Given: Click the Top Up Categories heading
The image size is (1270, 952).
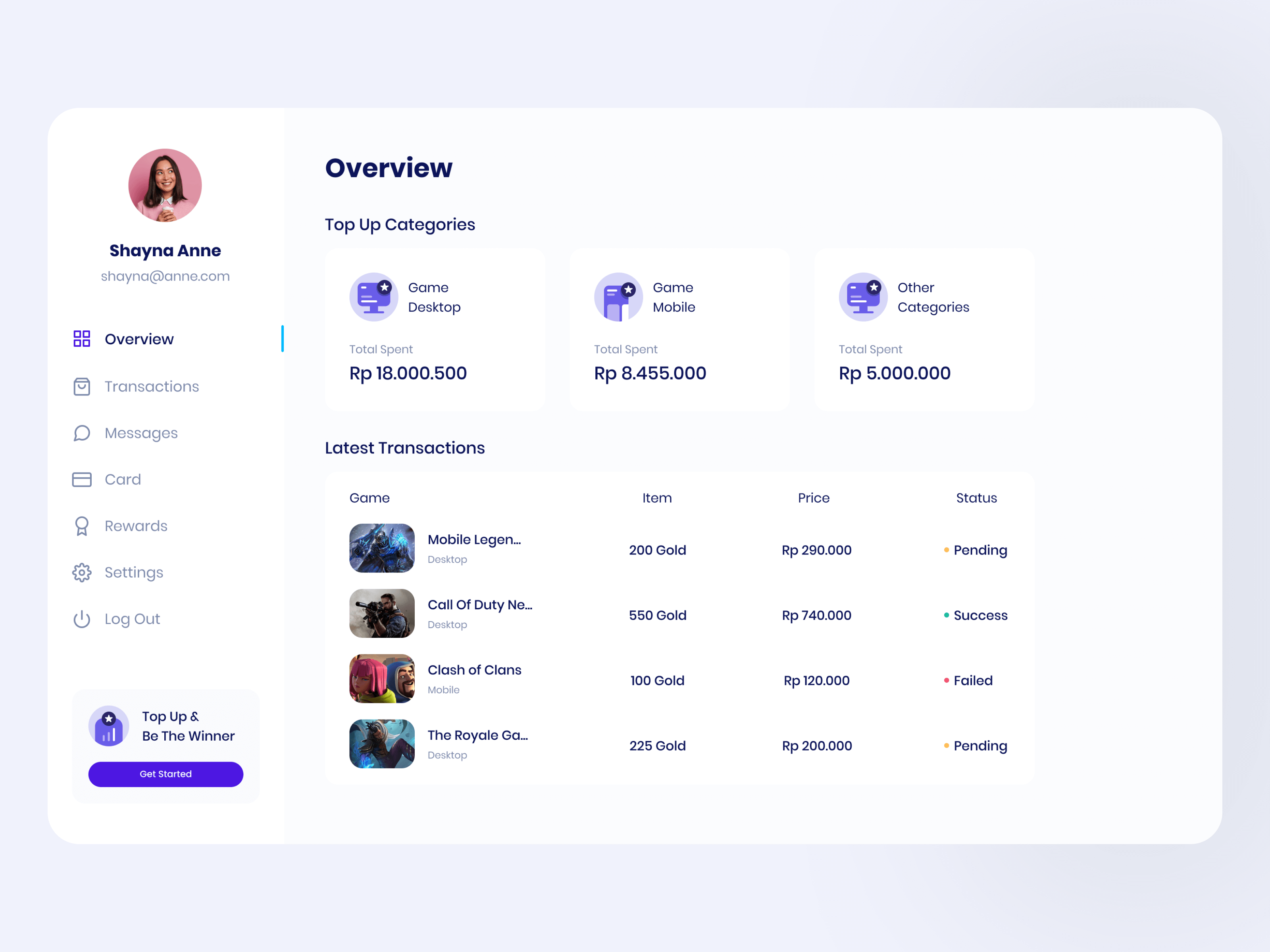Looking at the screenshot, I should click(400, 225).
